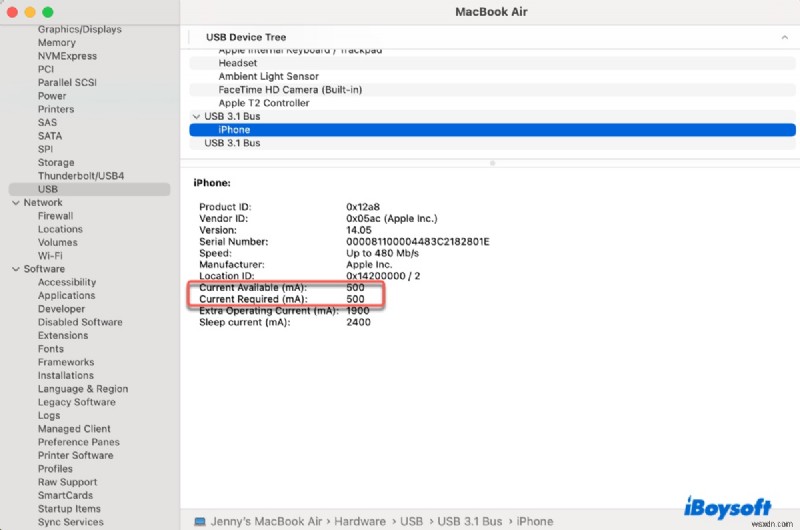The image size is (800, 530).
Task: Open Startup Items in sidebar
Action: coord(69,509)
